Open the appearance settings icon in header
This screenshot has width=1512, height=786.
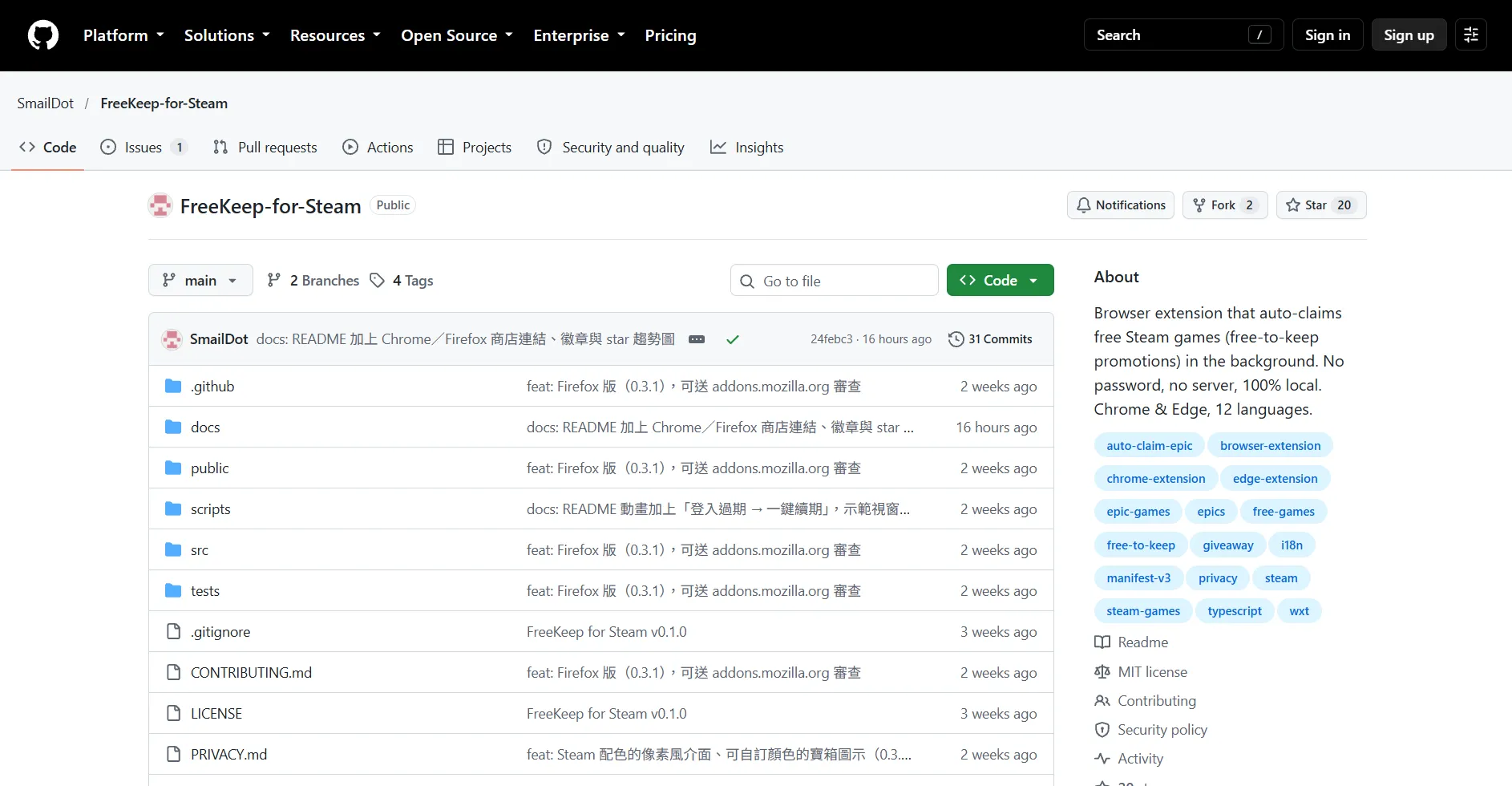(x=1471, y=34)
